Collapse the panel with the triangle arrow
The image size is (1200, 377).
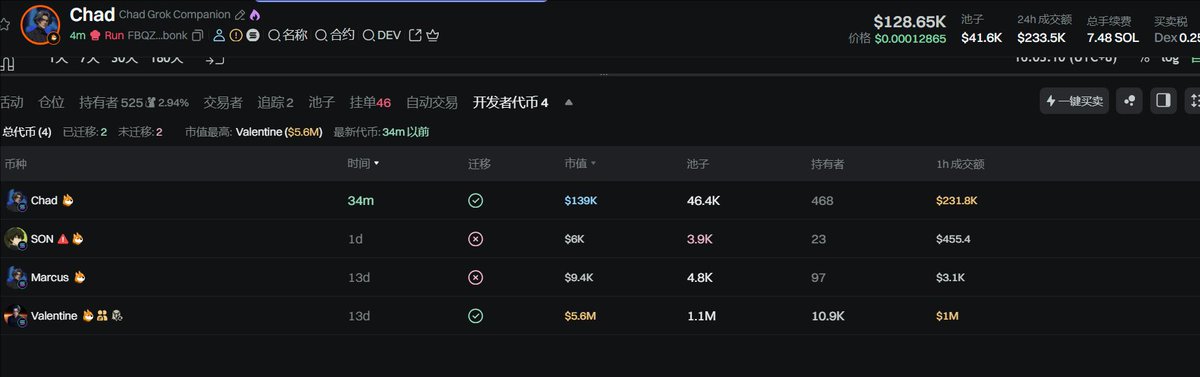(569, 102)
